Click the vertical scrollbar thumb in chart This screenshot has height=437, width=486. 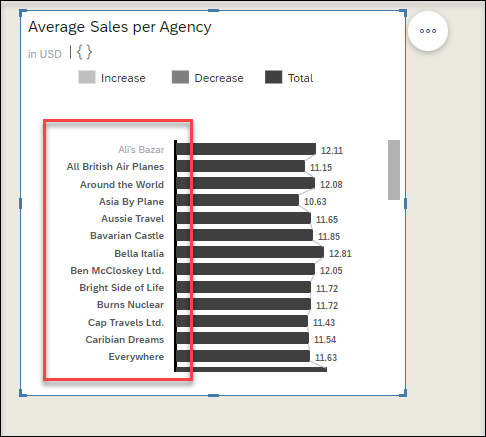click(x=394, y=170)
